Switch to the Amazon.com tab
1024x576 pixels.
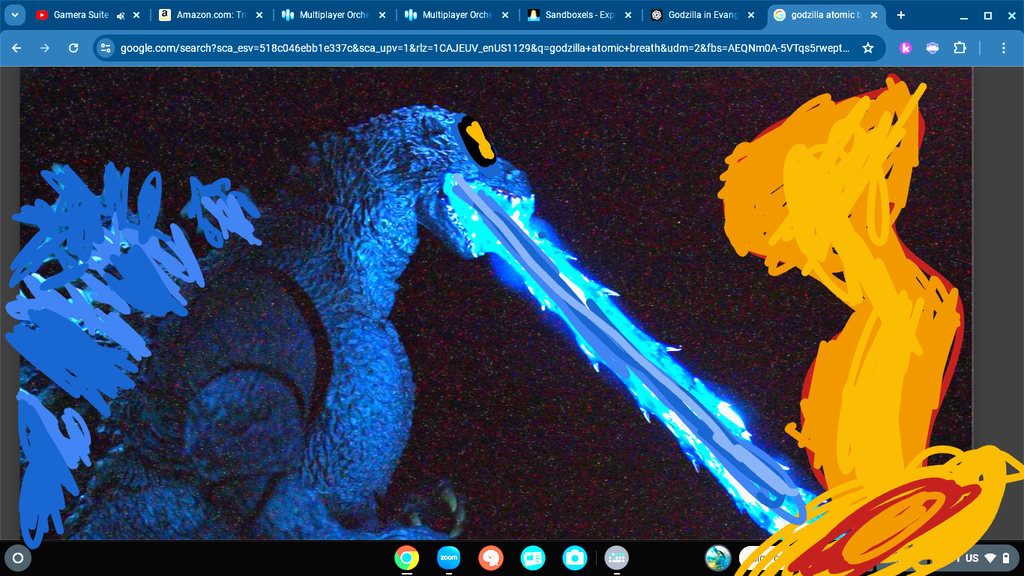tap(211, 14)
